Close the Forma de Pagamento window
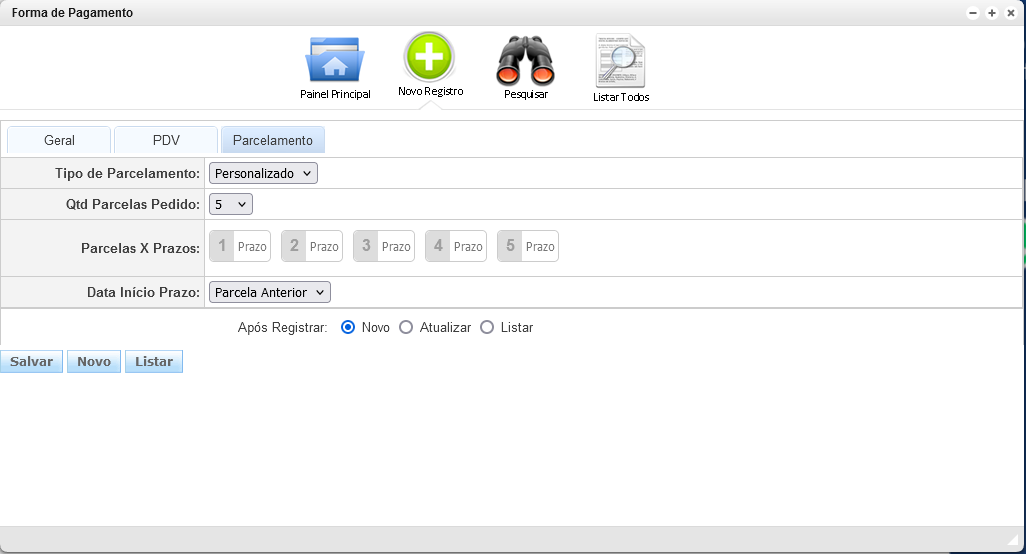The height and width of the screenshot is (554, 1026). click(1010, 13)
